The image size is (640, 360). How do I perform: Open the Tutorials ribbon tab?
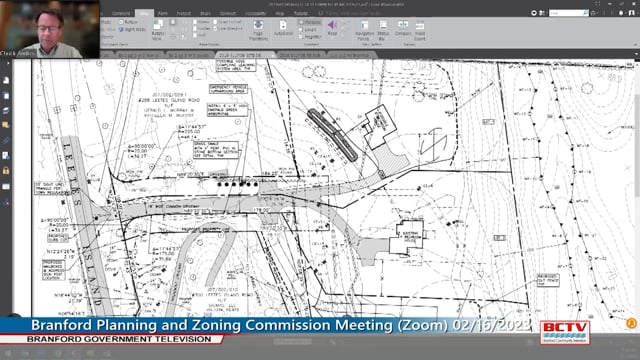pyautogui.click(x=300, y=13)
